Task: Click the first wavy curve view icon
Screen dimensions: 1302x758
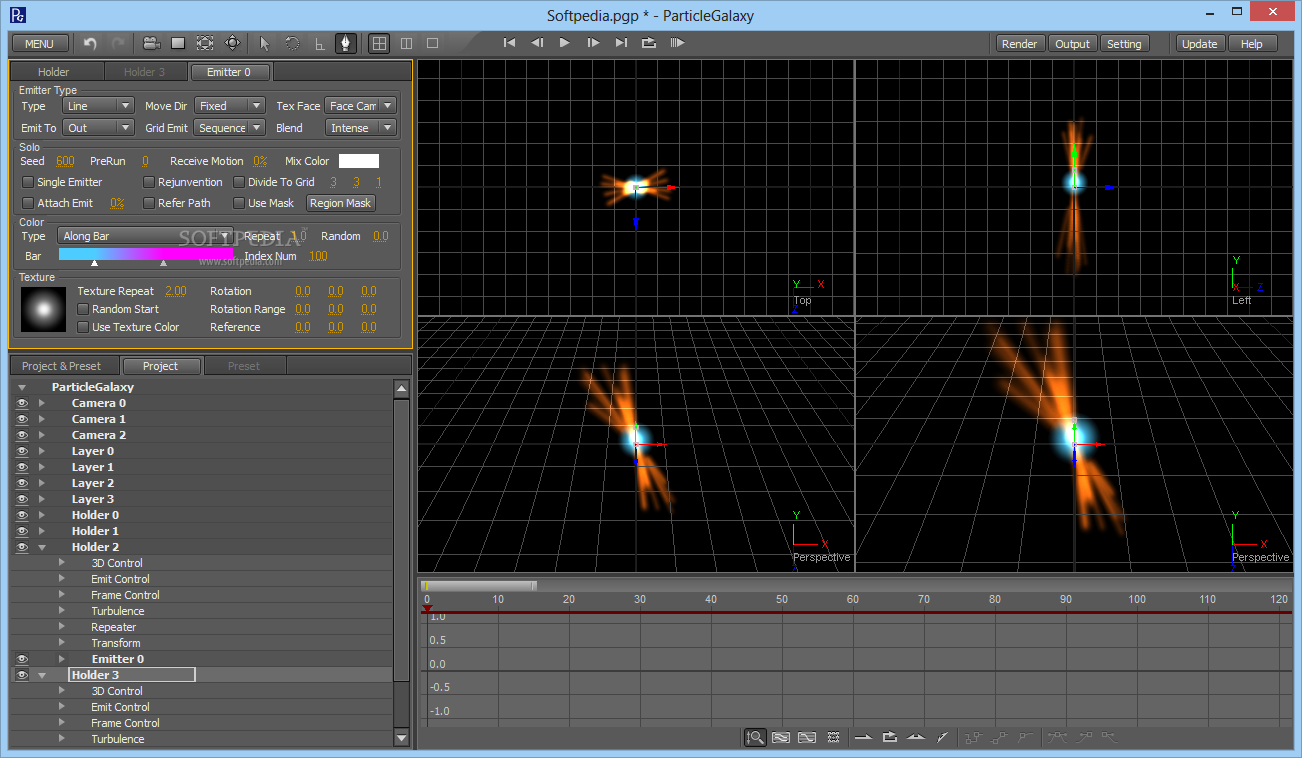Action: pos(781,738)
